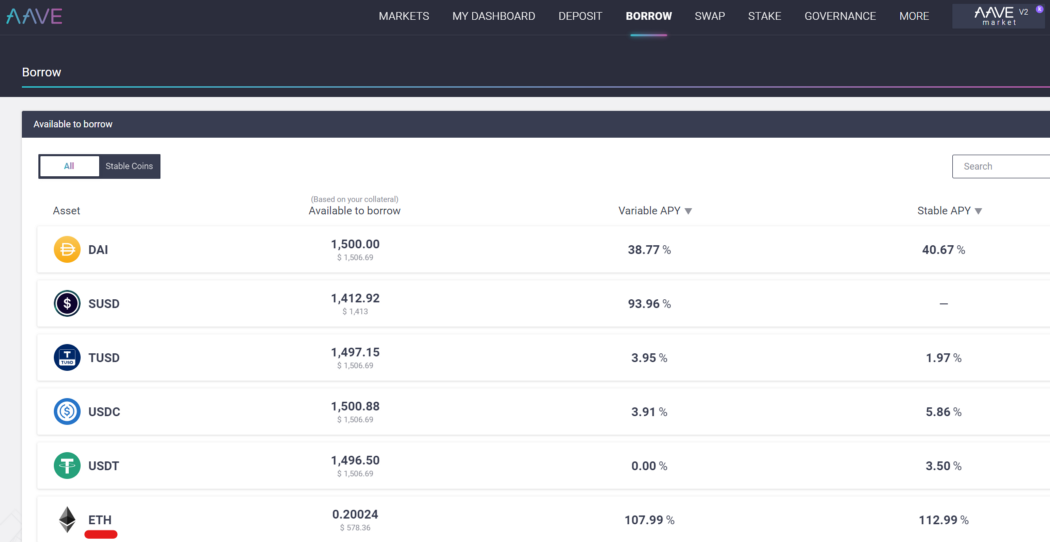Click USDC variable APY 3.91 %
Viewport: 1050px width, 542px height.
pos(650,412)
